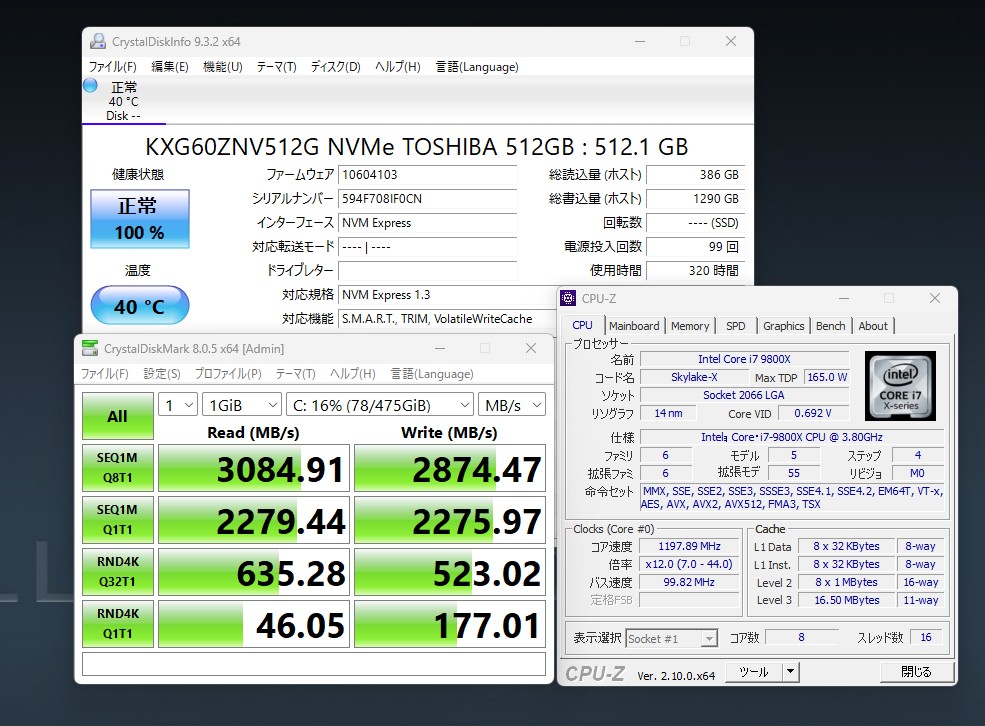Open the 1GiB test size dropdown
The height and width of the screenshot is (726, 985).
[241, 405]
